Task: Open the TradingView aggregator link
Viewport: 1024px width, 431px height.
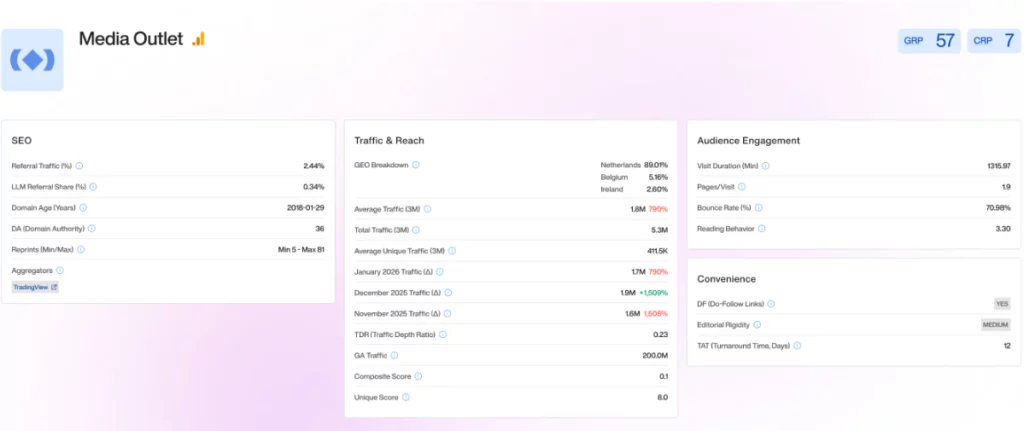Action: [x=35, y=287]
